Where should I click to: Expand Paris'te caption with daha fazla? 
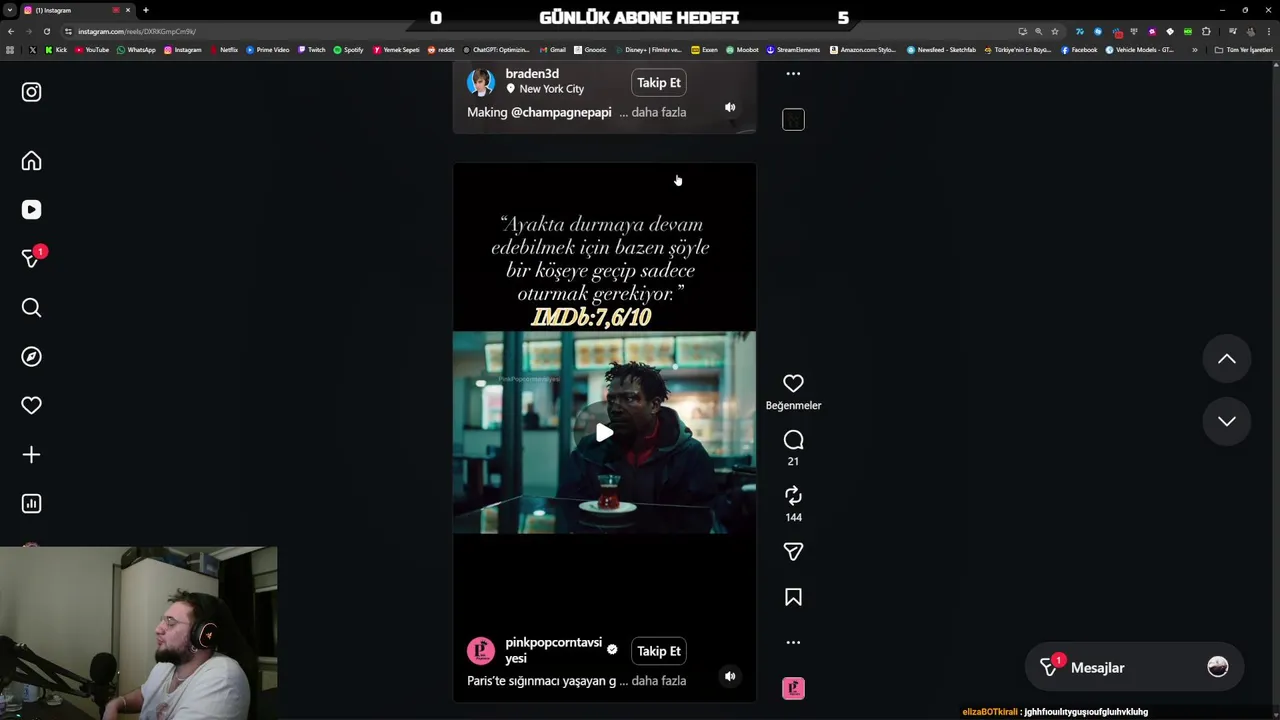coord(659,681)
